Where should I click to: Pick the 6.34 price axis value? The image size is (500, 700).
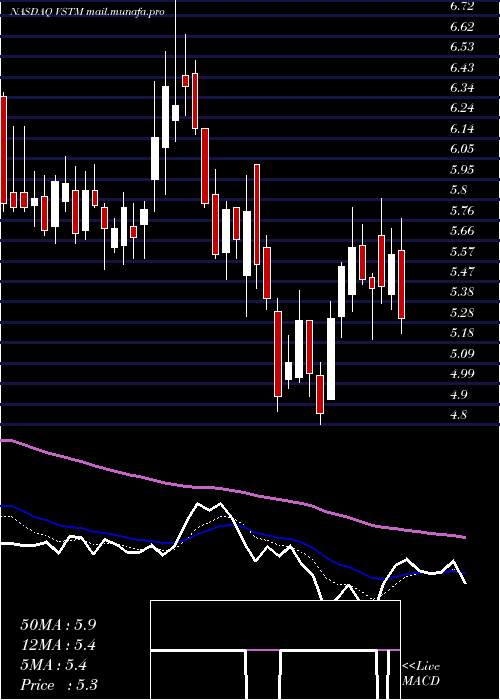[x=462, y=88]
